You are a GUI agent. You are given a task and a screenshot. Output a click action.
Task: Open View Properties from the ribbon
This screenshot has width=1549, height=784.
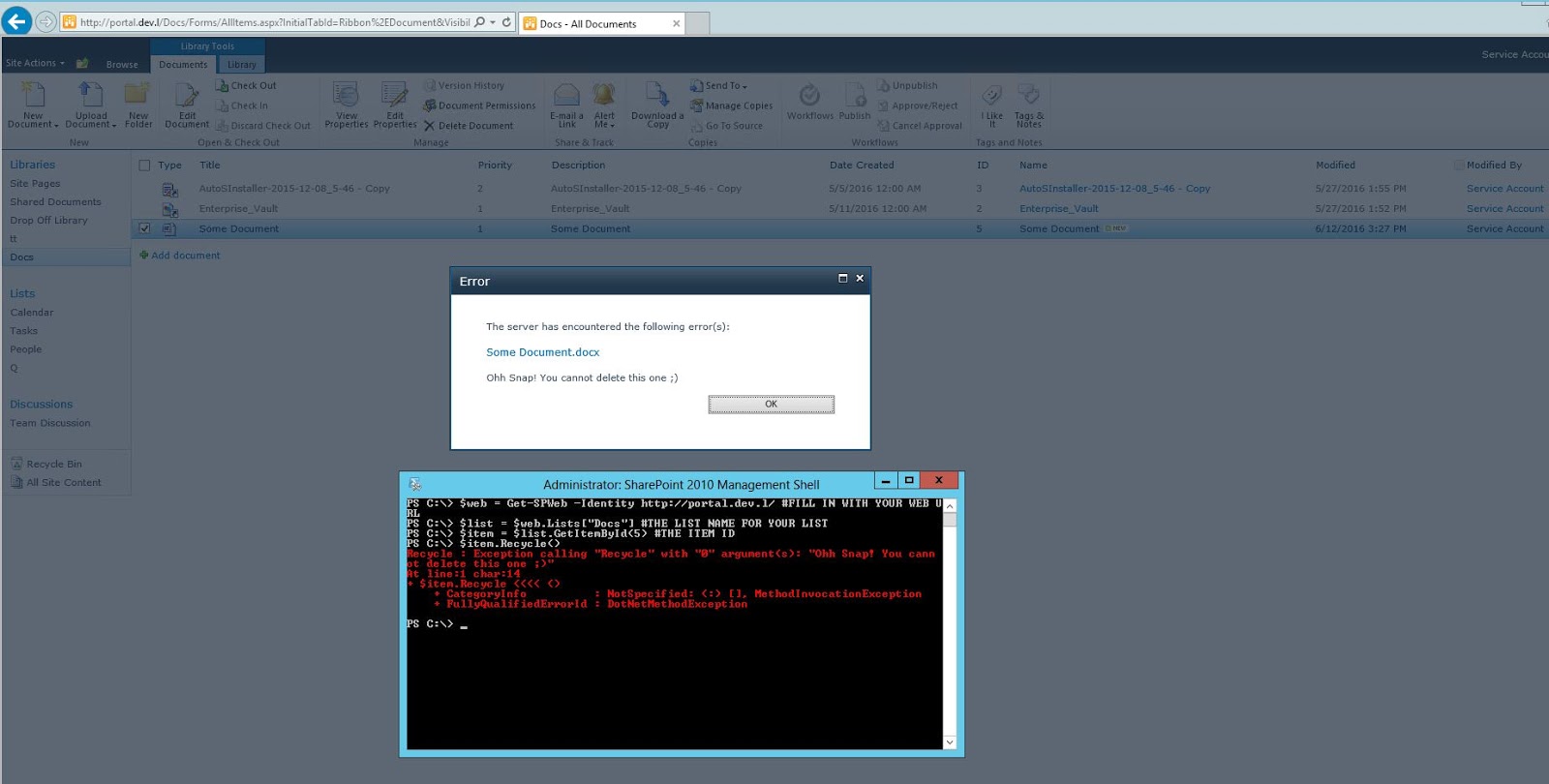pos(347,106)
